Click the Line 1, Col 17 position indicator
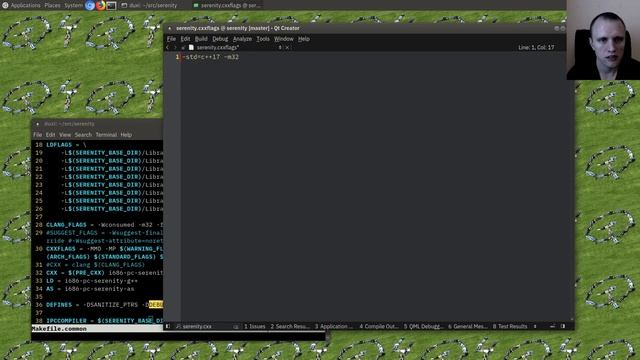 (536, 47)
